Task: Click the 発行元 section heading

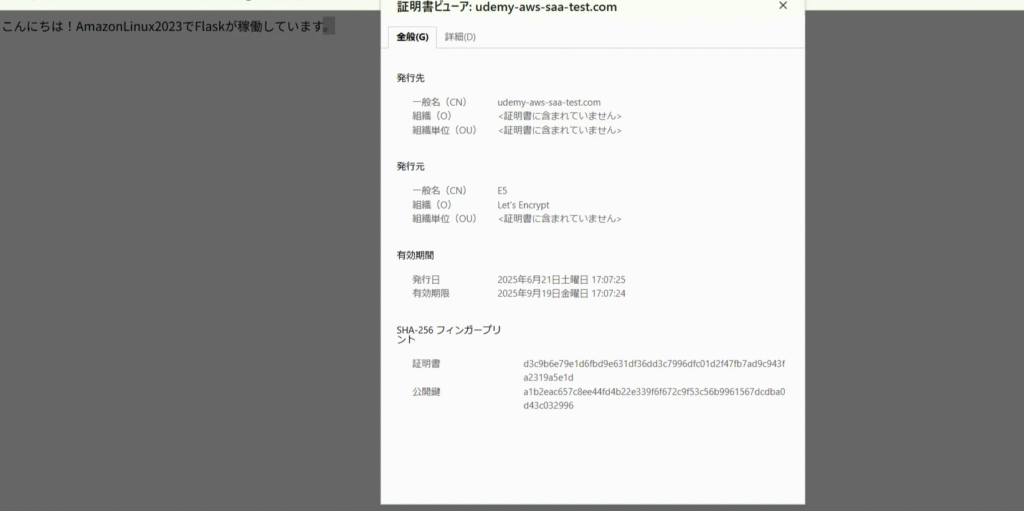Action: point(410,167)
